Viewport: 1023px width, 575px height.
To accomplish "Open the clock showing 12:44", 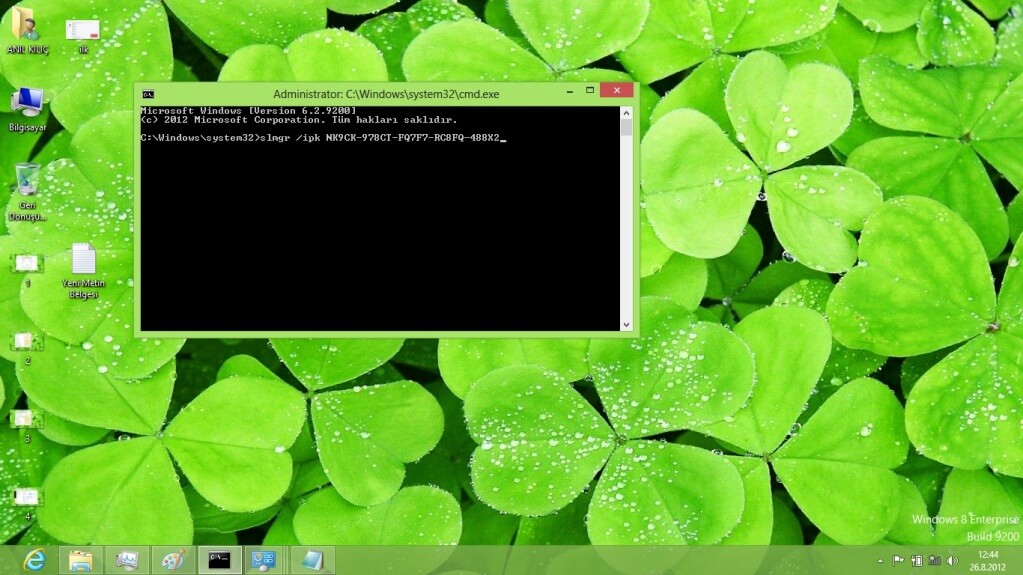I will click(988, 560).
